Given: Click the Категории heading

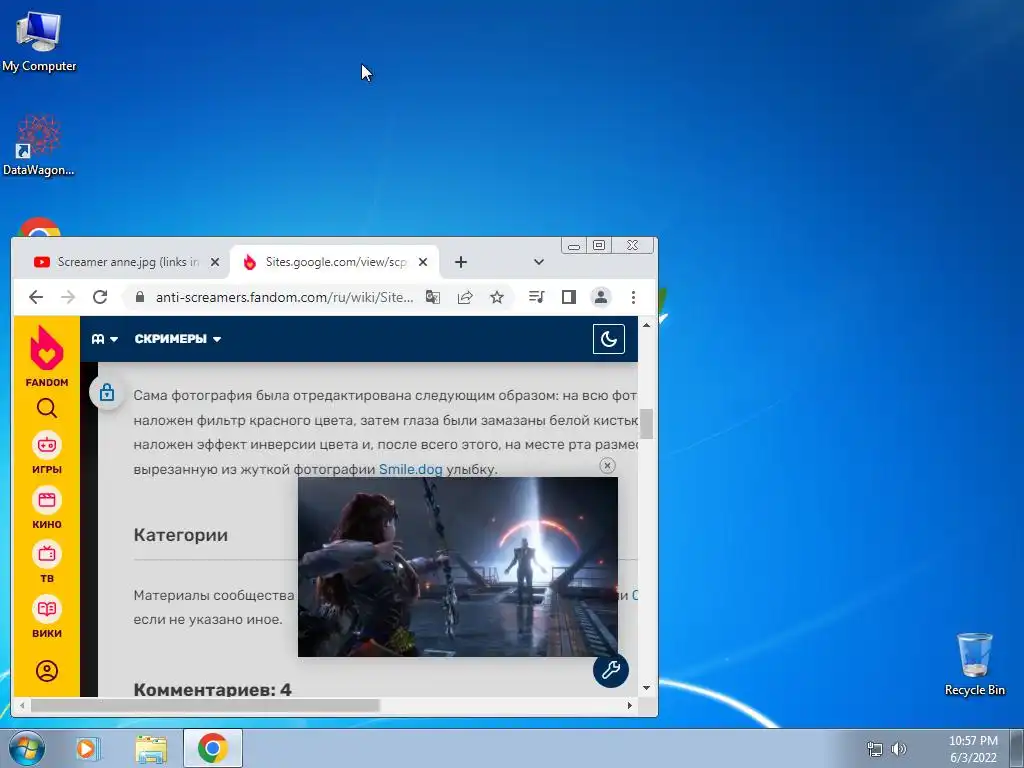Looking at the screenshot, I should tap(181, 535).
